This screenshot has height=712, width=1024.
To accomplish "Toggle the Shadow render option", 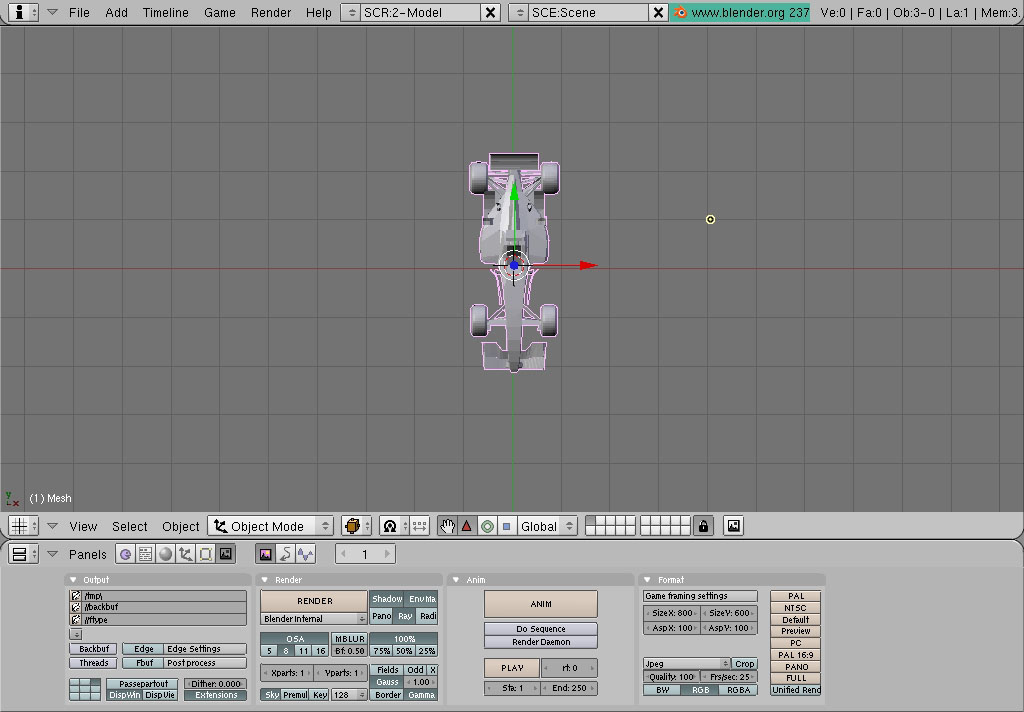I will click(x=387, y=599).
